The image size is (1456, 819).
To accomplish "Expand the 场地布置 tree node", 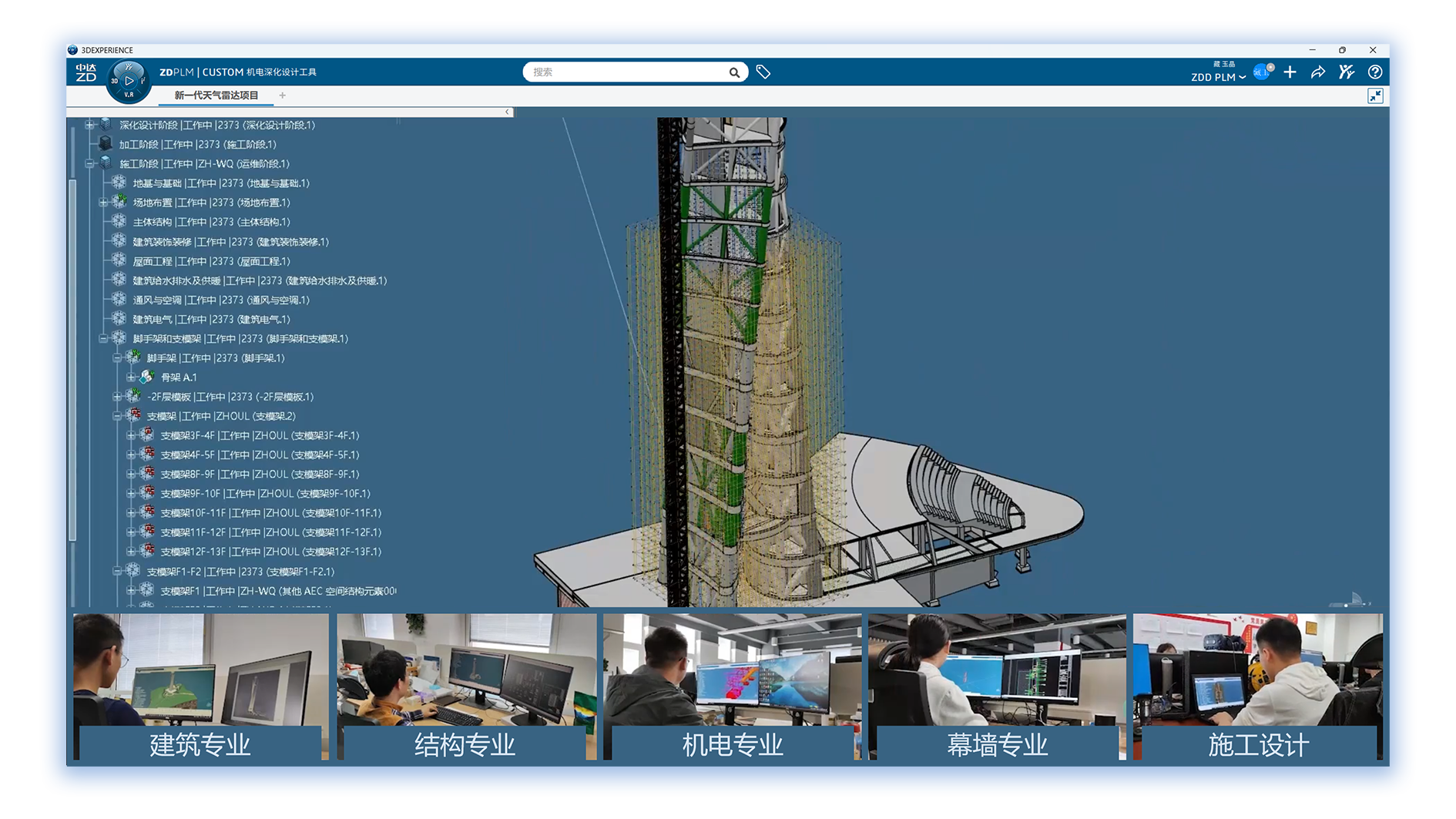I will pos(102,203).
